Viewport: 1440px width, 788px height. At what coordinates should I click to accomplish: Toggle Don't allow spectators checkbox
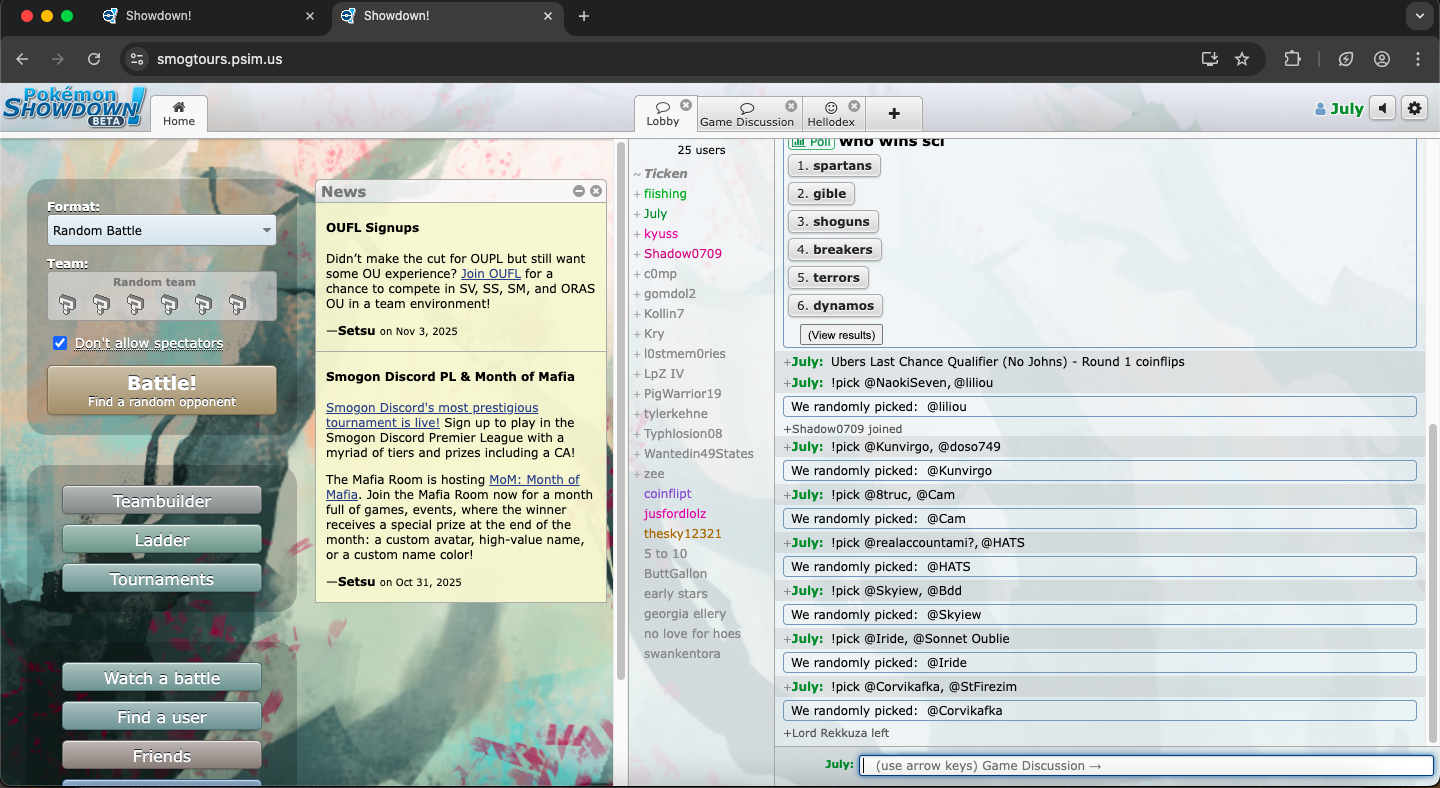tap(61, 343)
